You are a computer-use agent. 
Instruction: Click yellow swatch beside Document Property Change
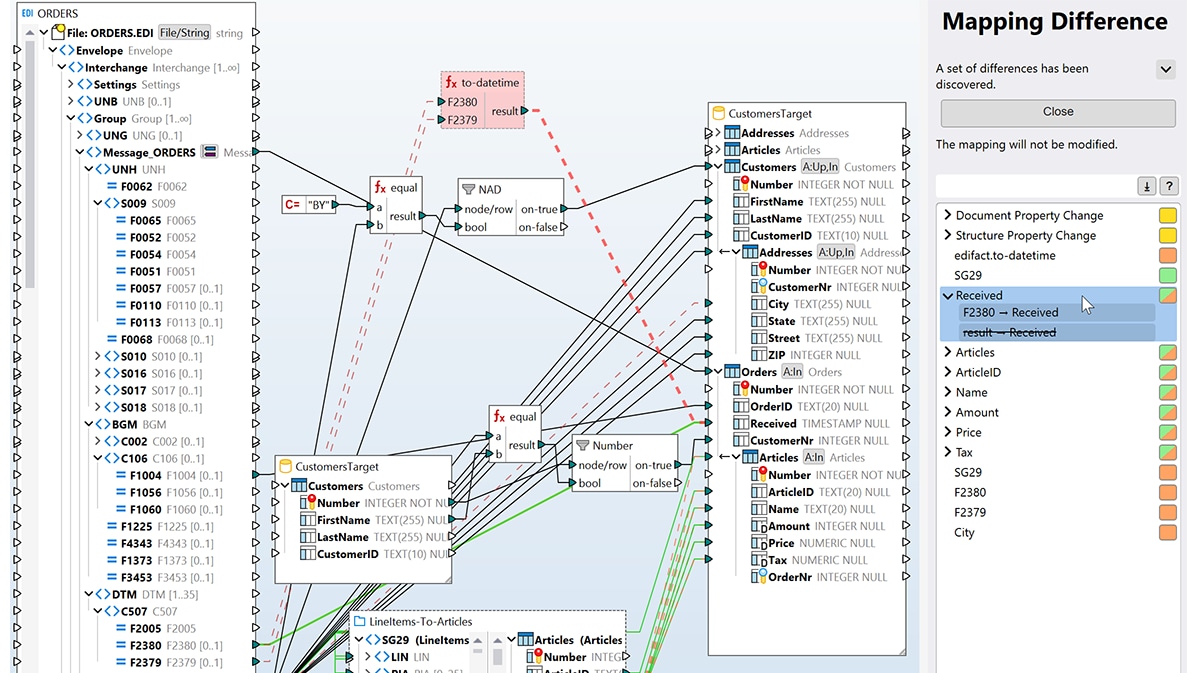[x=1167, y=215]
